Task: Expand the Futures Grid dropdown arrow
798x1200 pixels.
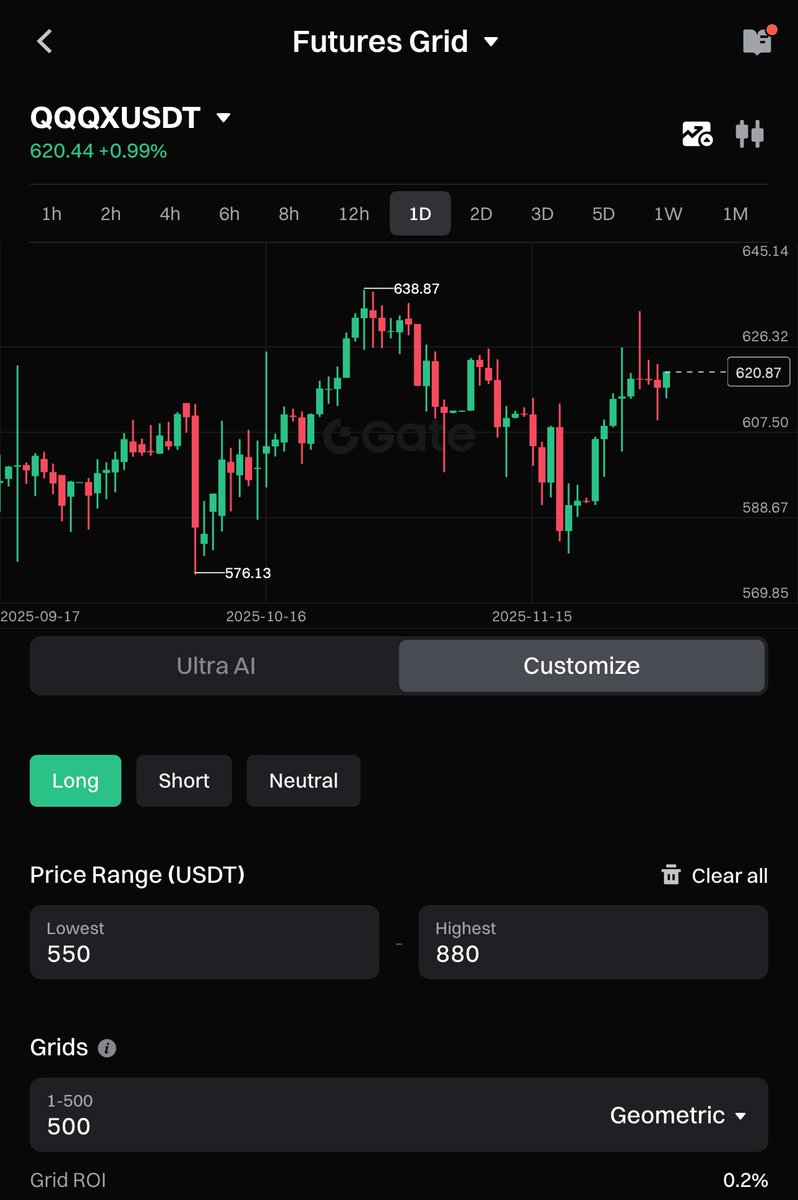Action: tap(491, 42)
